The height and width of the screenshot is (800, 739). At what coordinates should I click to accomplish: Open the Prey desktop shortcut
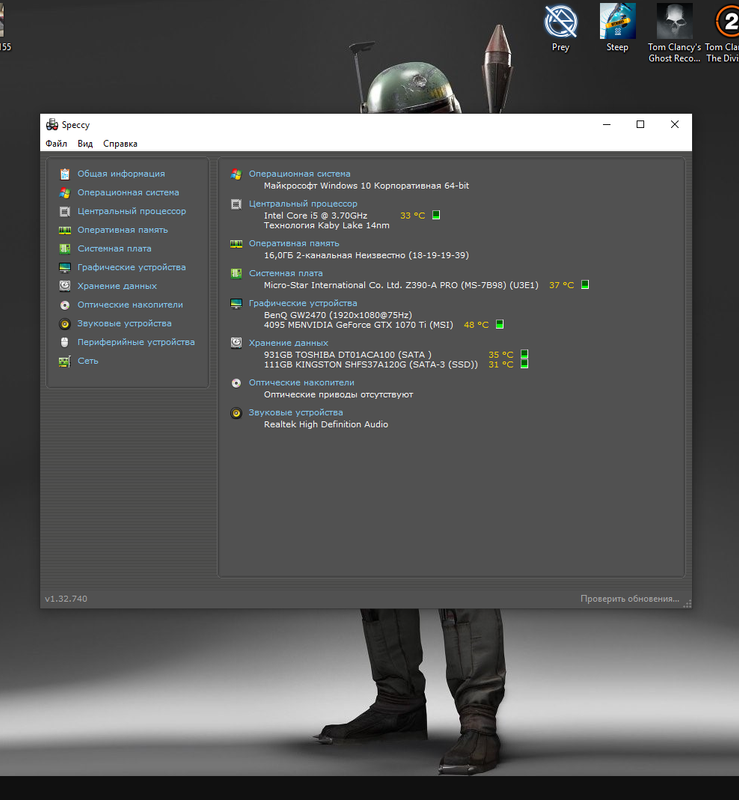click(x=560, y=29)
